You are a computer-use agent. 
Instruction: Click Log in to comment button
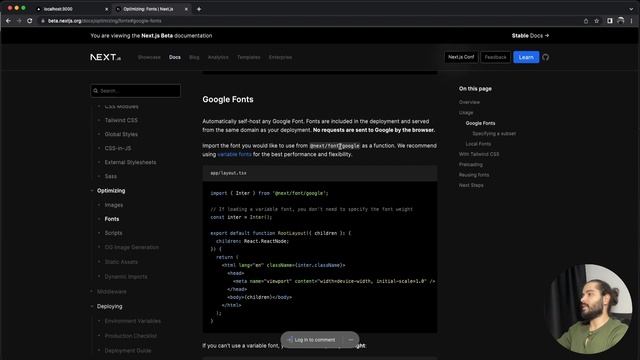(x=311, y=340)
